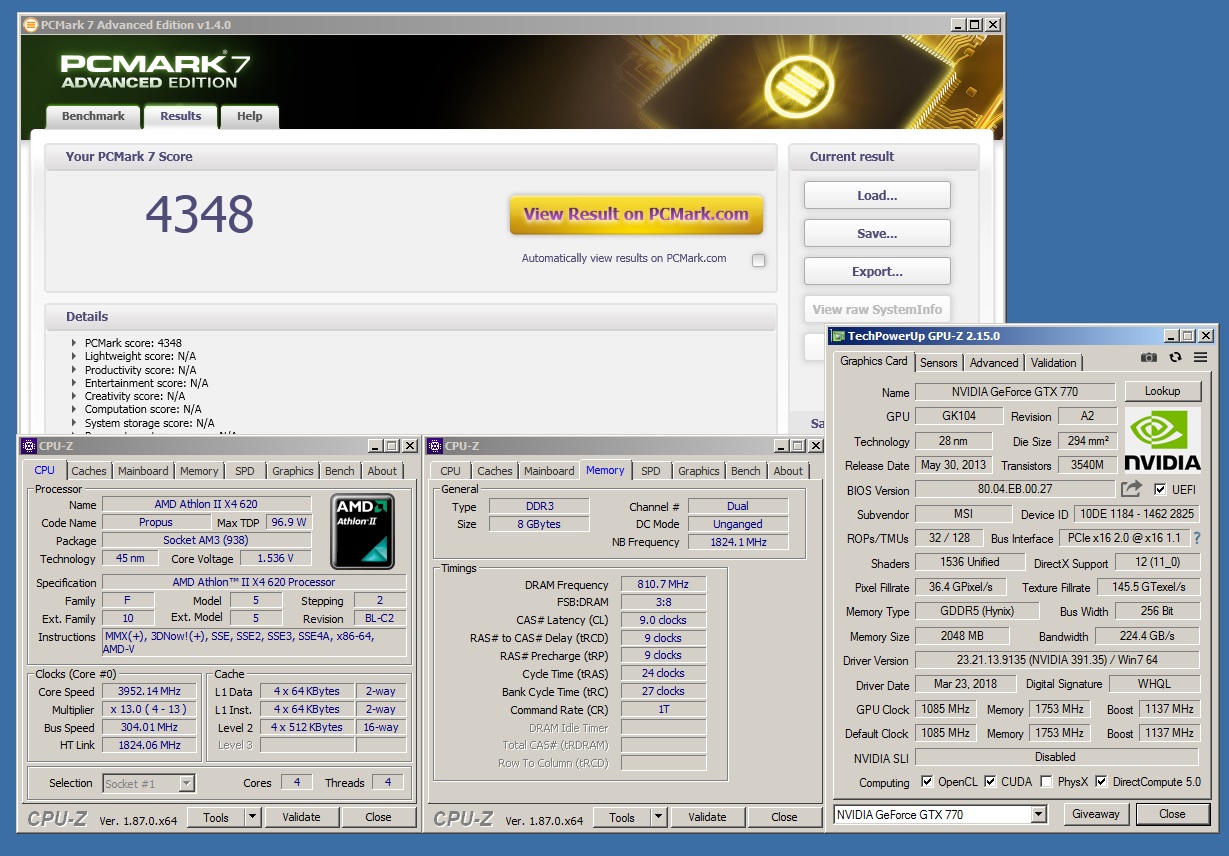Image resolution: width=1229 pixels, height=856 pixels.
Task: Click the Save... button
Action: point(877,234)
